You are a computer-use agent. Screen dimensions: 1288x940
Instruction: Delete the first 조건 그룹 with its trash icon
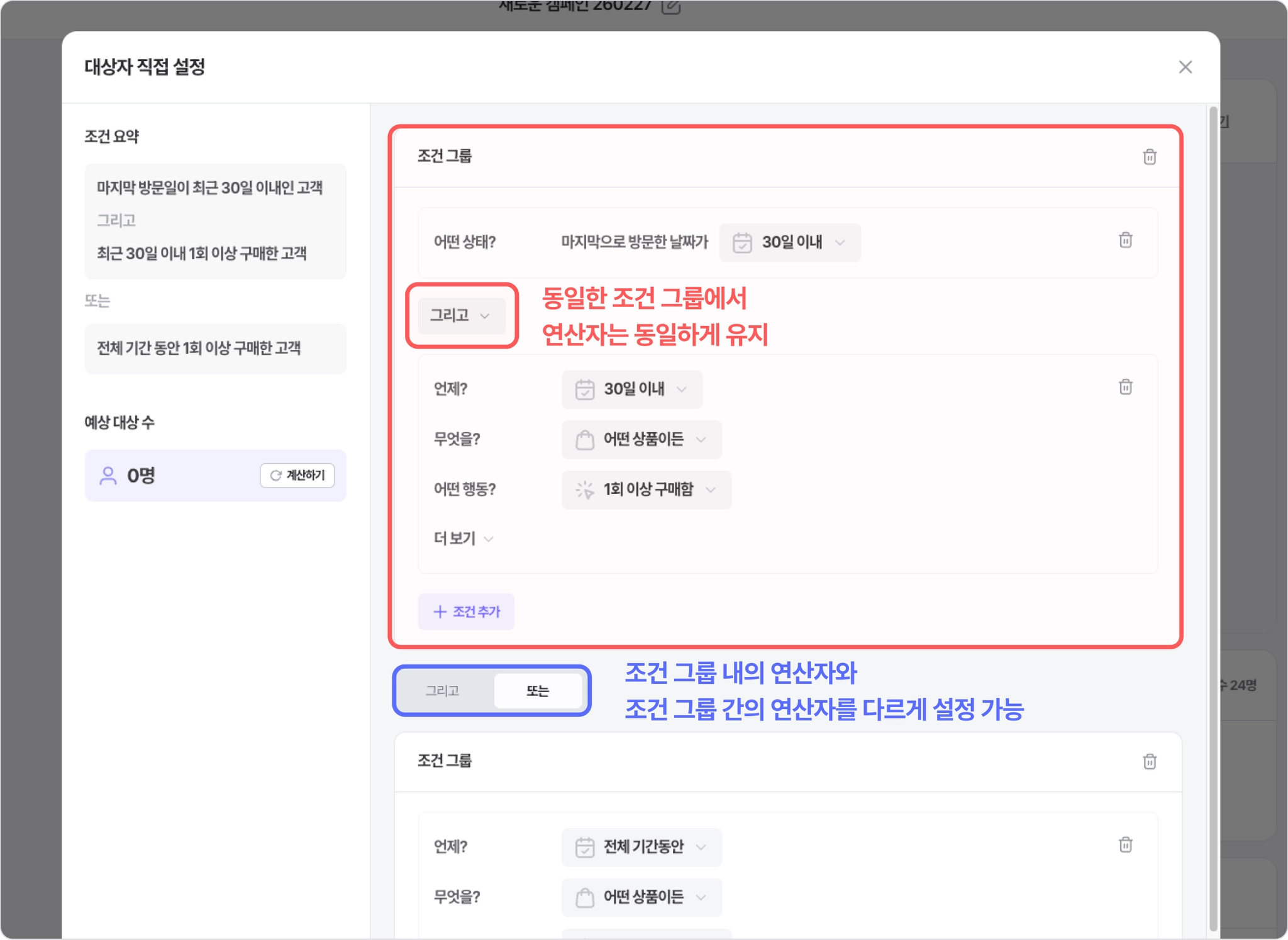tap(1149, 157)
